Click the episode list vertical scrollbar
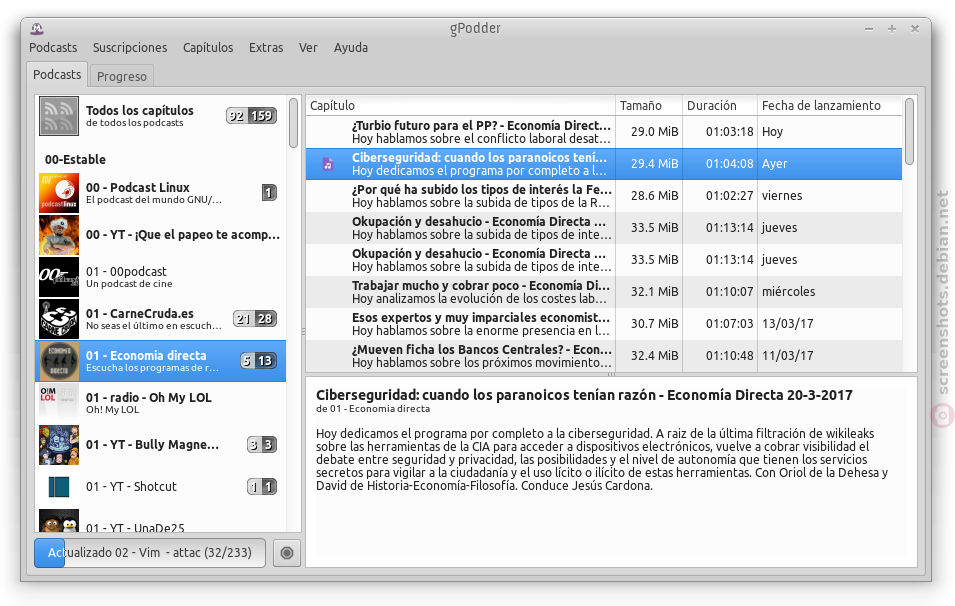 coord(909,132)
